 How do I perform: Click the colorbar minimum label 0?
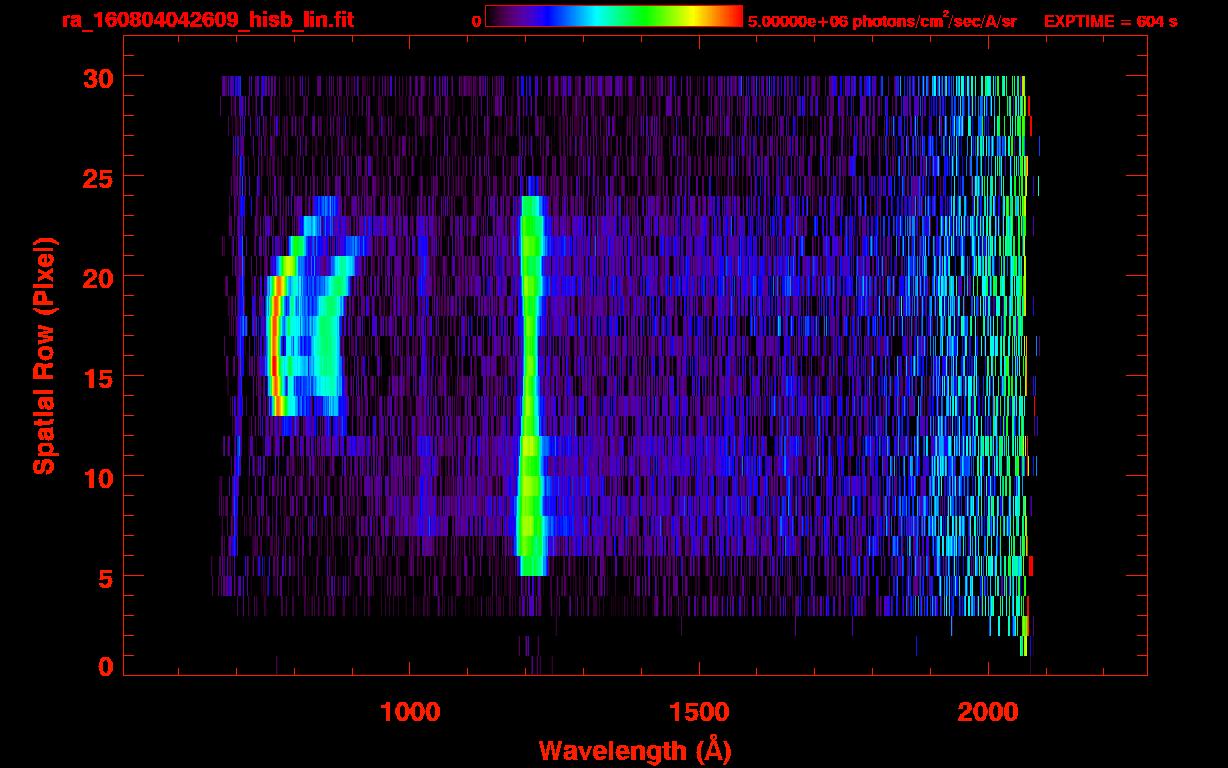(x=476, y=21)
